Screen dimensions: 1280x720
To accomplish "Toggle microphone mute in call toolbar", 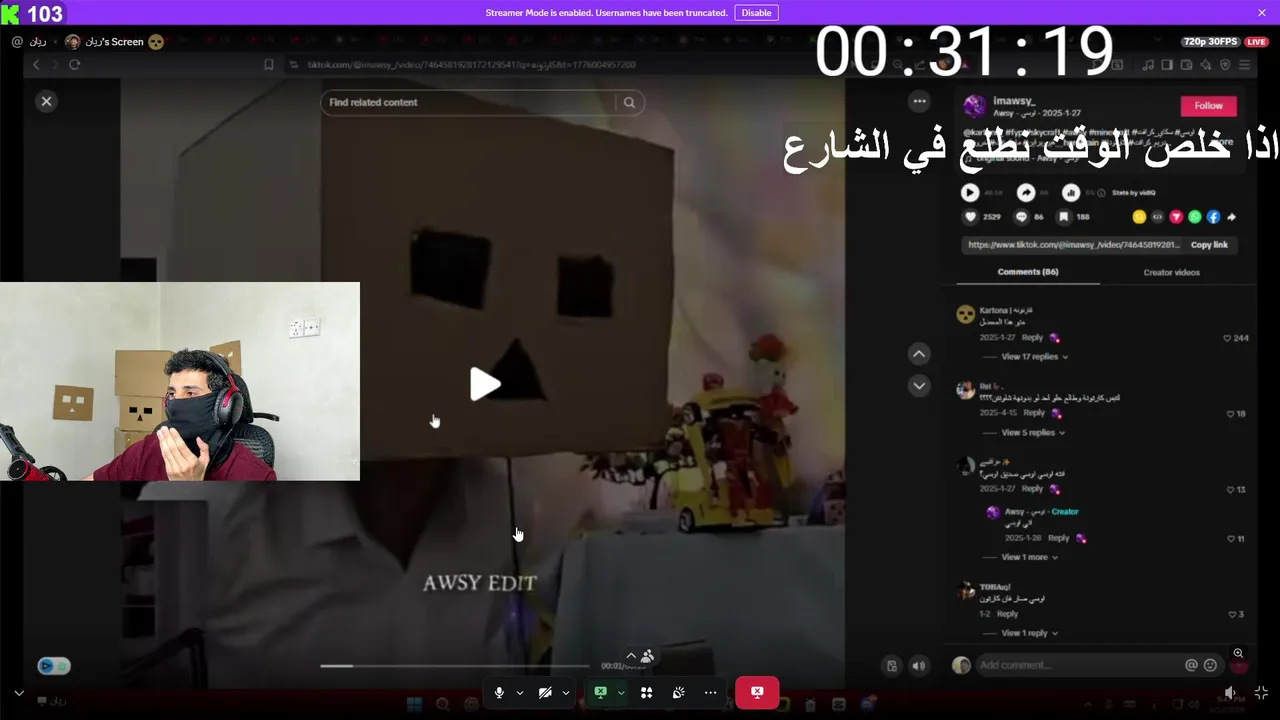I will [499, 693].
